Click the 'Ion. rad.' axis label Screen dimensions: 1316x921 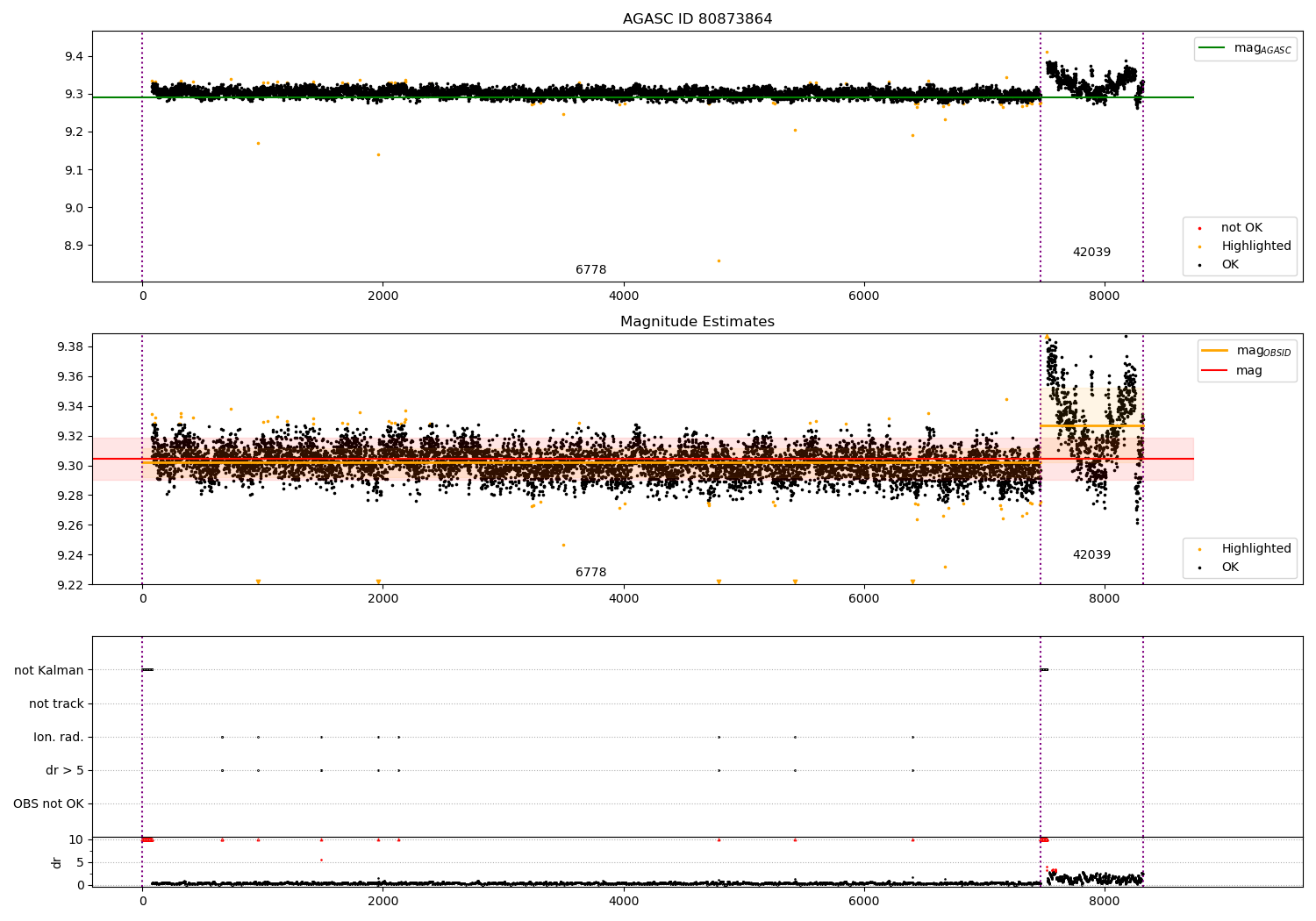(59, 738)
